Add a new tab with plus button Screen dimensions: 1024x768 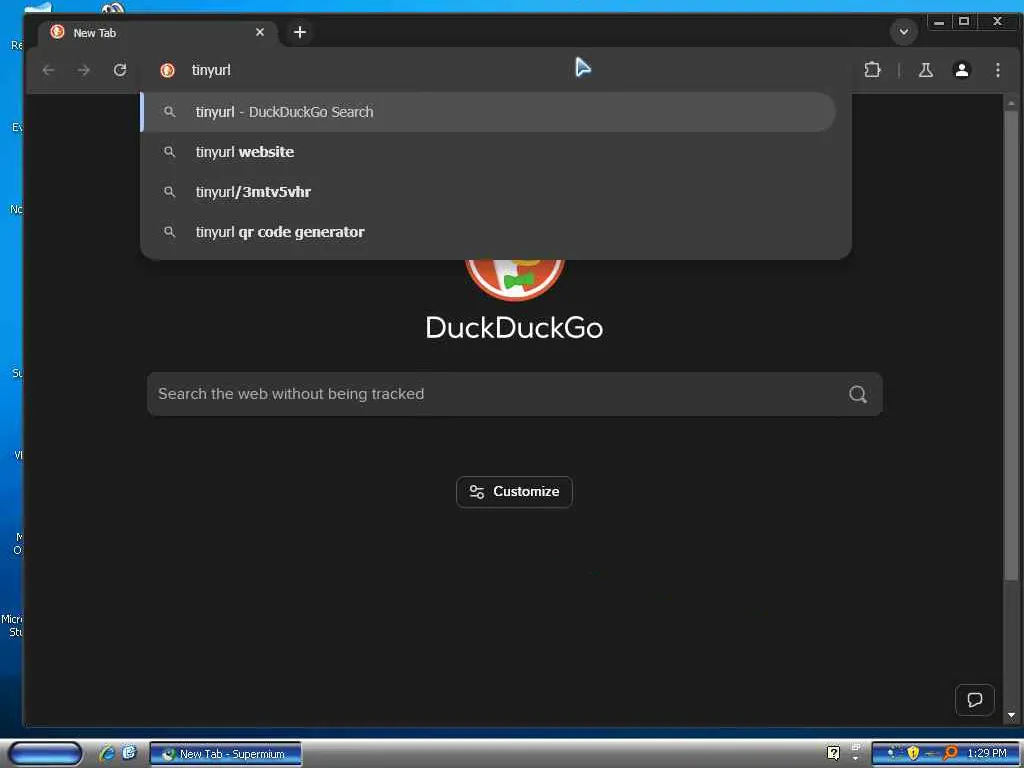[300, 32]
